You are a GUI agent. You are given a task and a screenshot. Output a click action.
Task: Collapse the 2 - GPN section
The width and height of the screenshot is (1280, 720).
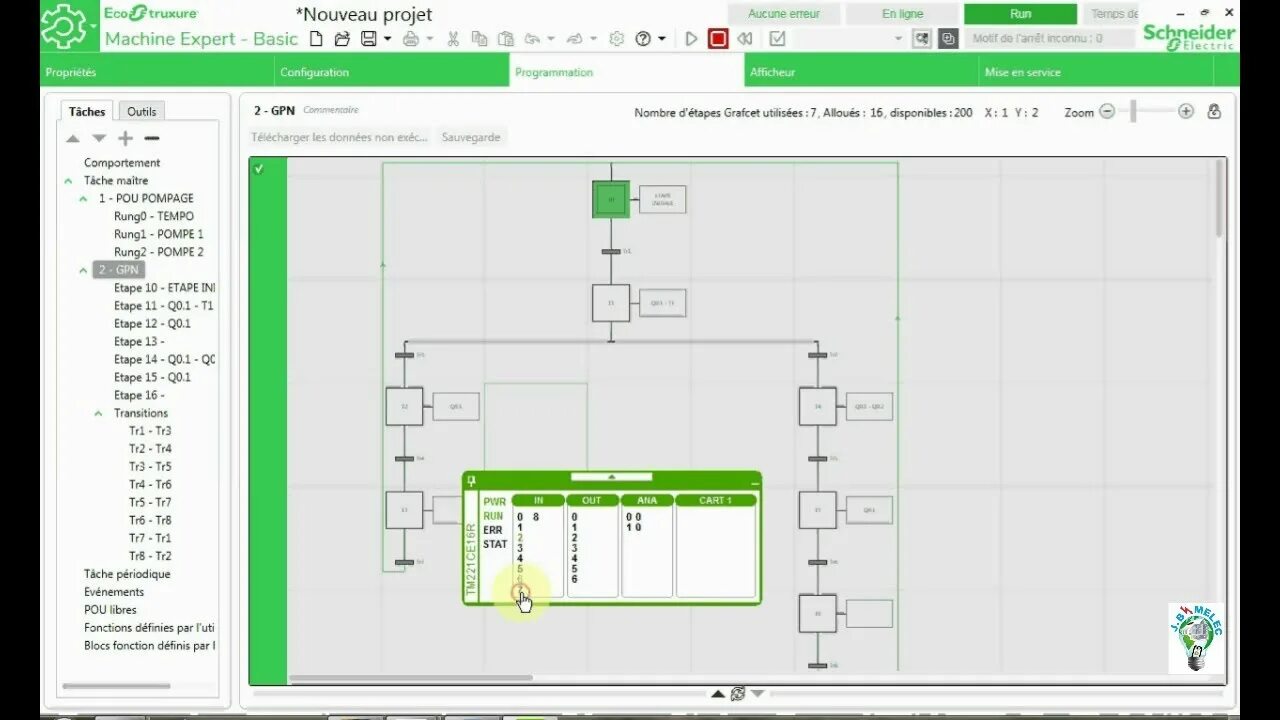pos(85,269)
